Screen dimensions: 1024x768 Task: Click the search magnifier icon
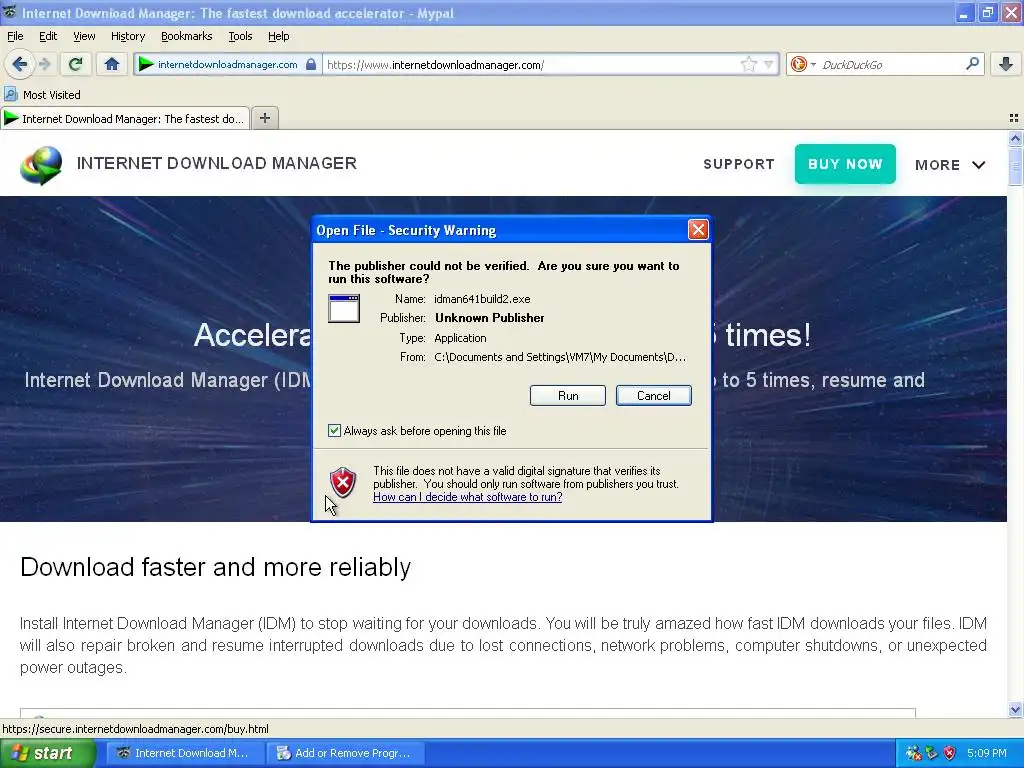click(x=972, y=64)
